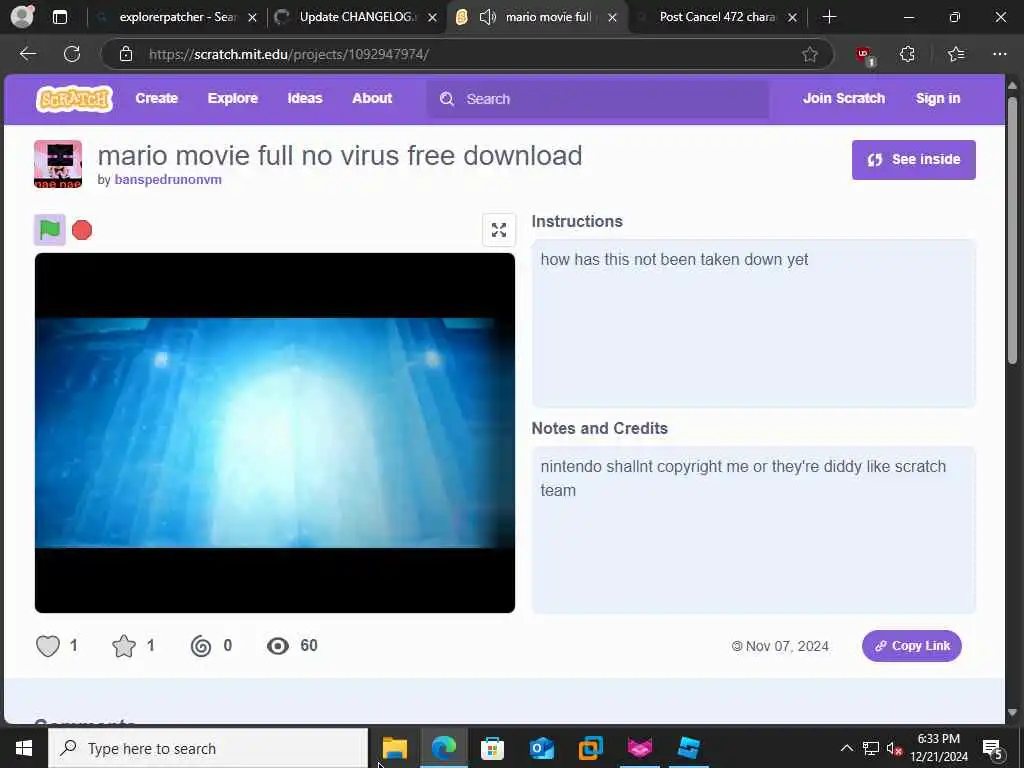
Task: Click the project stage video area
Action: pos(275,432)
